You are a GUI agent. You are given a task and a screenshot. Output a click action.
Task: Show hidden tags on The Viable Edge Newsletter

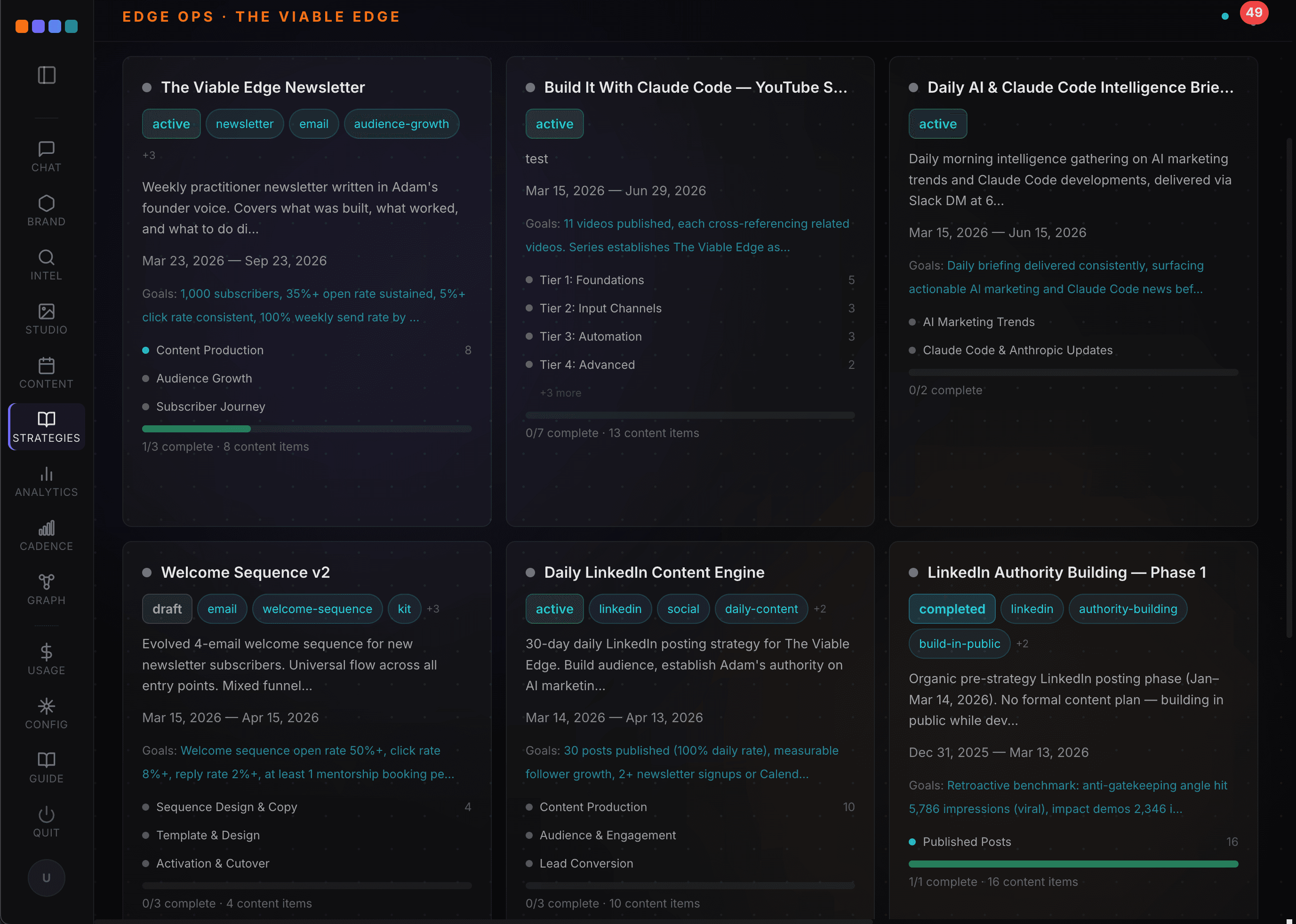150,154
